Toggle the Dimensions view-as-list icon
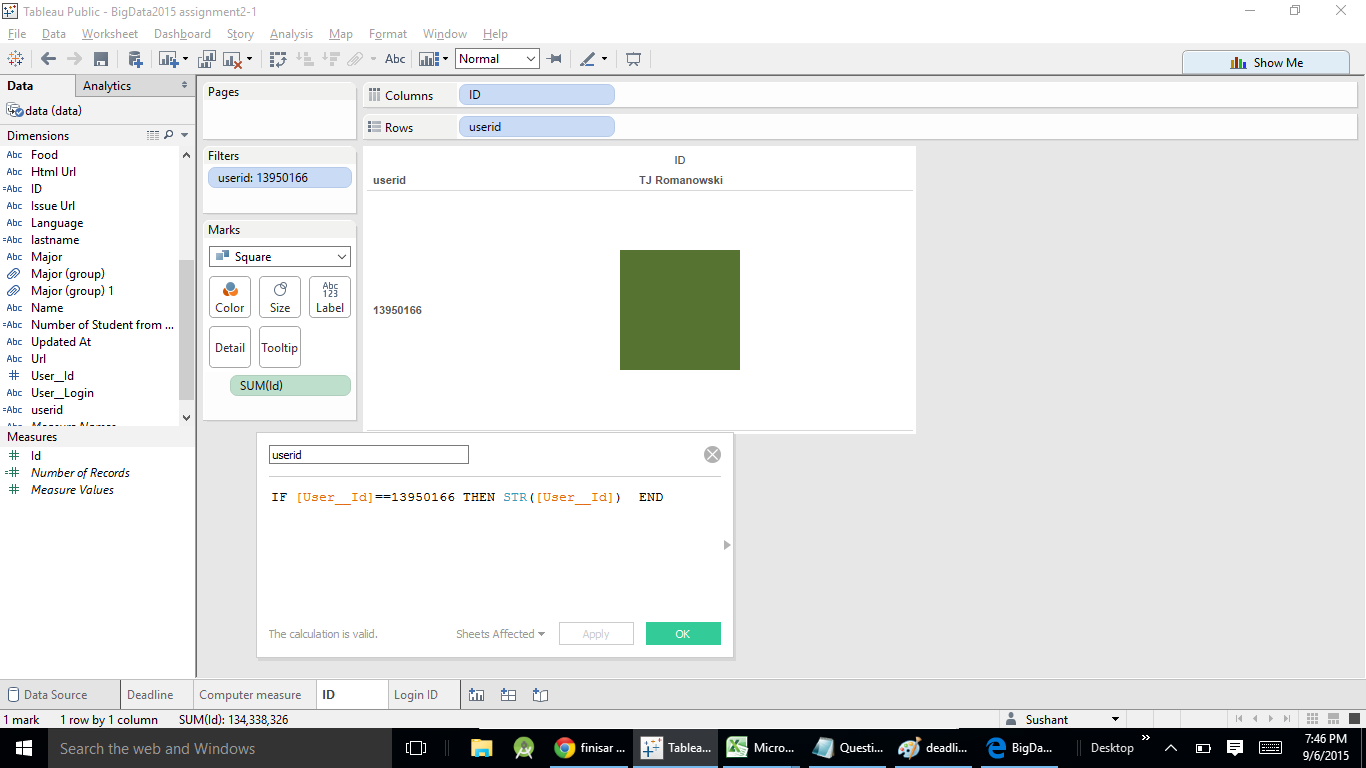This screenshot has height=768, width=1366. (x=153, y=135)
